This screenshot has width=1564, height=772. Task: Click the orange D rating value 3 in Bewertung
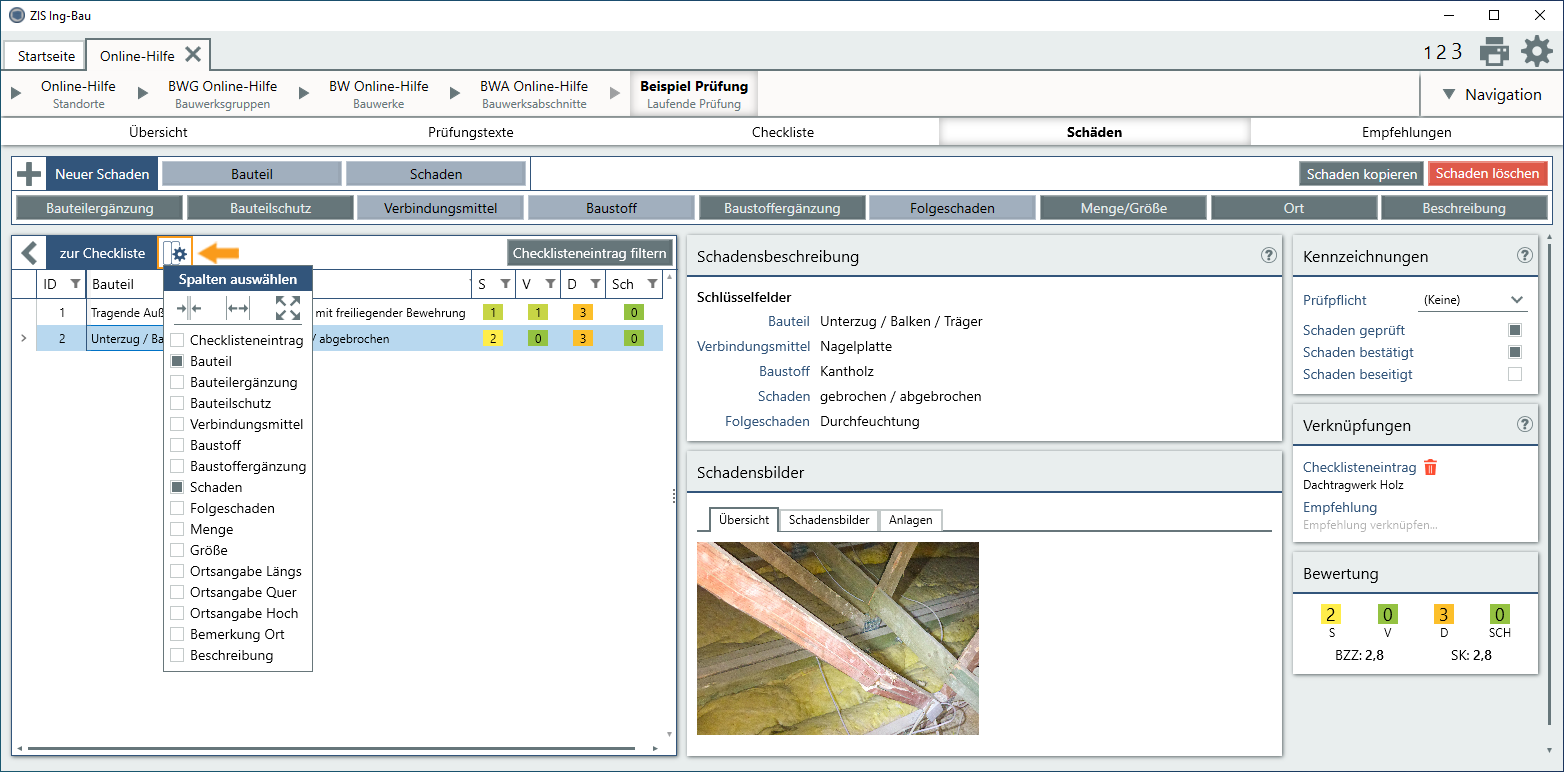pos(1444,614)
